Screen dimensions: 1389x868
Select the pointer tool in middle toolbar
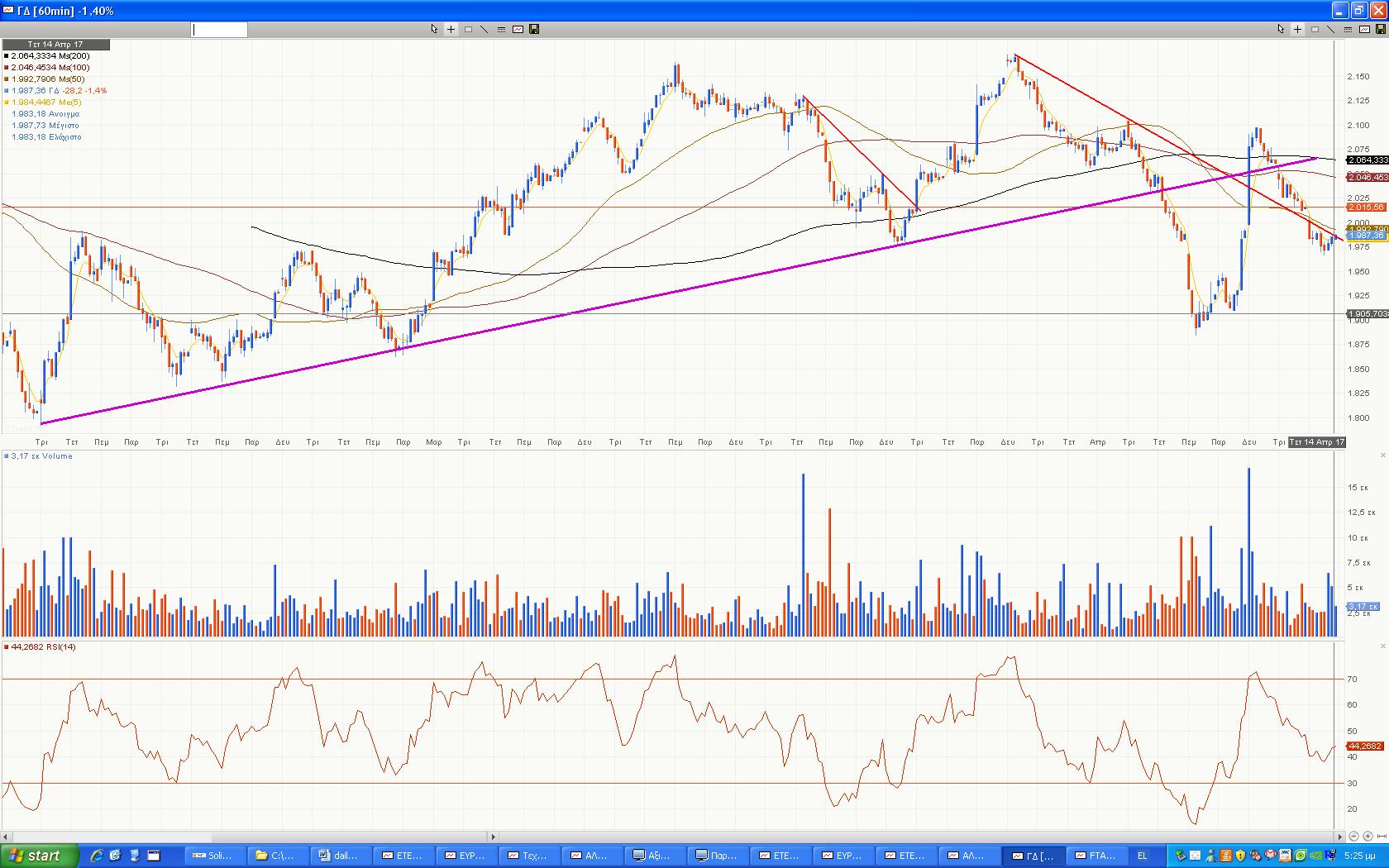(x=434, y=29)
